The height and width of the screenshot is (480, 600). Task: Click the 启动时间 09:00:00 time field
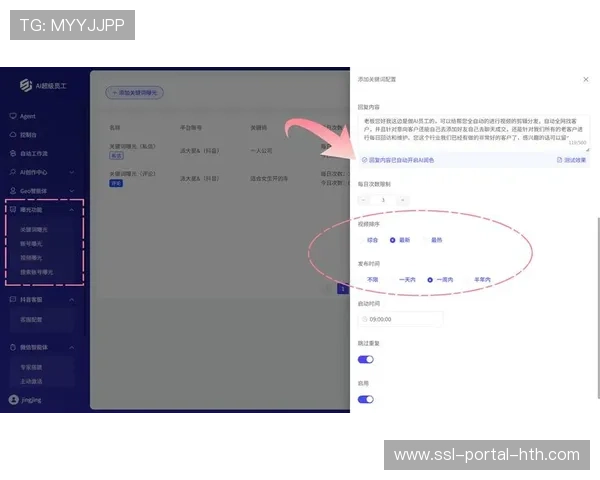pyautogui.click(x=401, y=319)
